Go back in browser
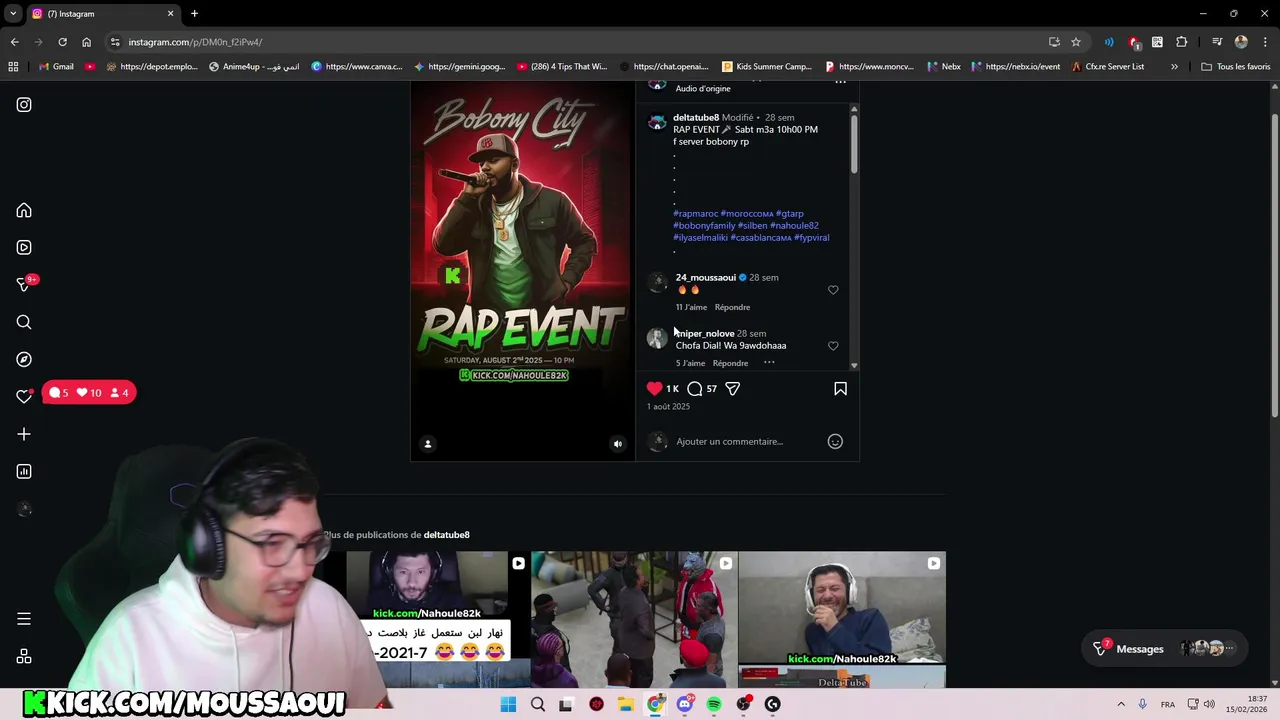The image size is (1280, 720). point(15,42)
